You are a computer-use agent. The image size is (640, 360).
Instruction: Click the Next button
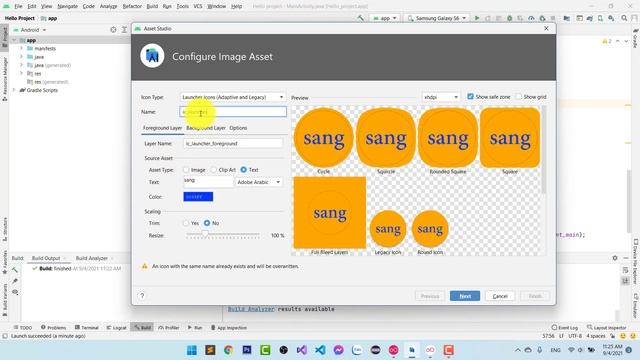tap(465, 296)
